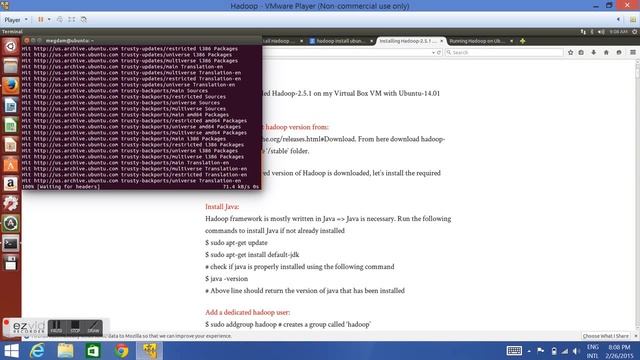Image resolution: width=640 pixels, height=360 pixels.
Task: Click the '$ java -version' line
Action: tap(227, 279)
